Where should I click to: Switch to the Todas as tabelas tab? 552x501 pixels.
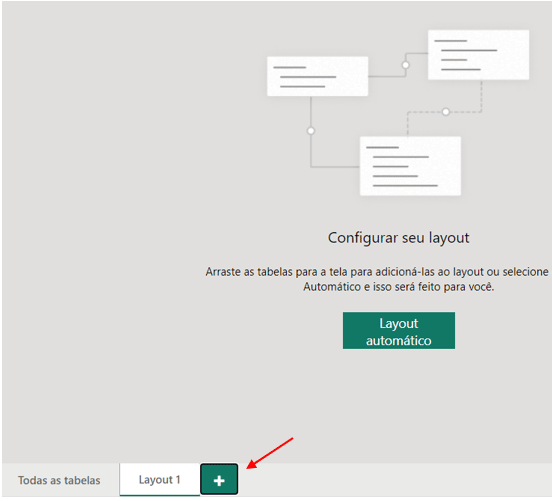click(59, 480)
